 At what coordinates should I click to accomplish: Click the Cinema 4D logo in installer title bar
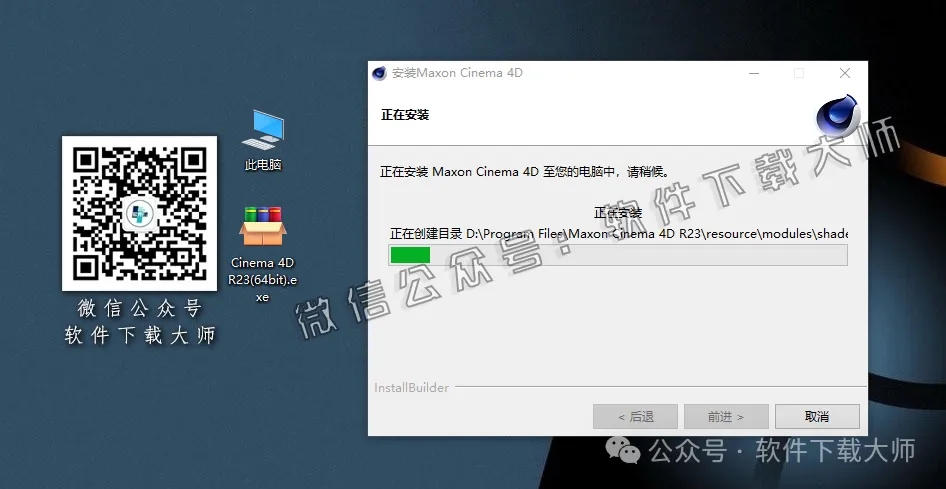pyautogui.click(x=379, y=74)
